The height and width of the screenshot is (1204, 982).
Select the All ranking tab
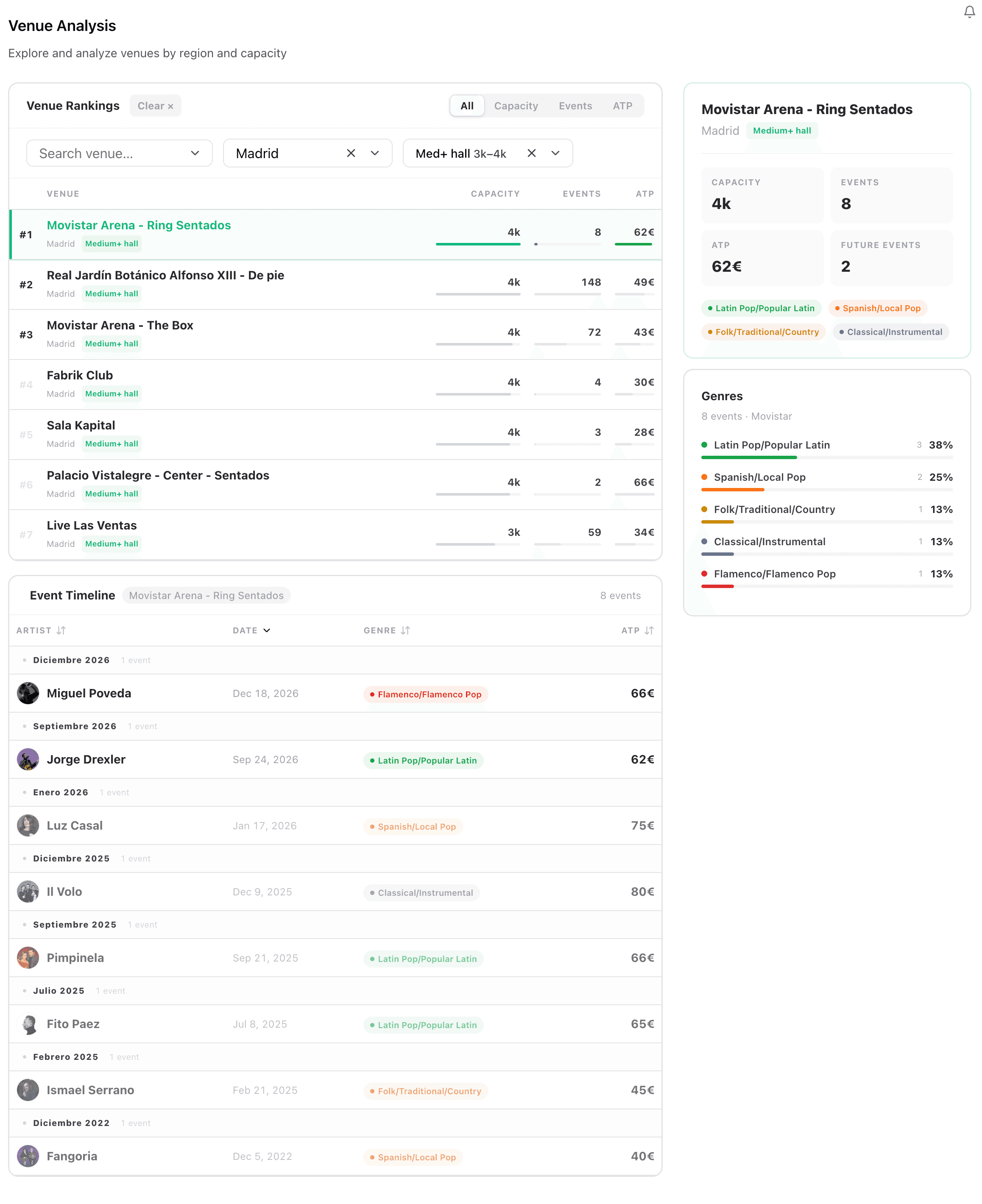(467, 106)
